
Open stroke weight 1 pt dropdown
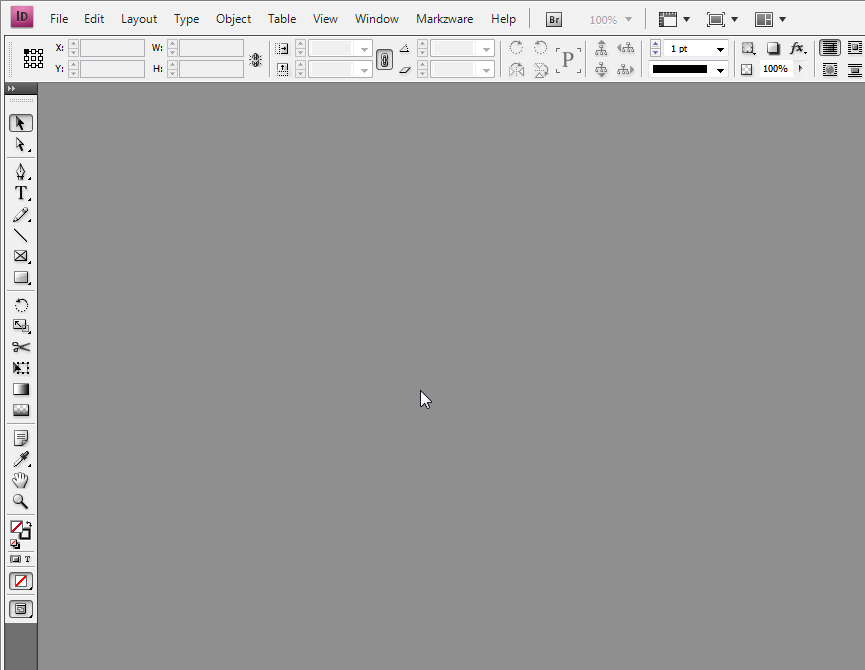coord(720,49)
